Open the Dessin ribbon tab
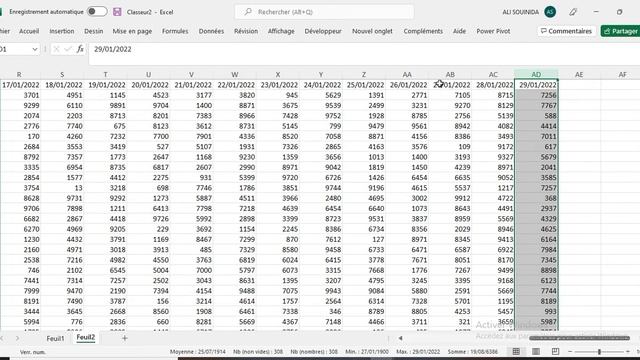 coord(93,31)
